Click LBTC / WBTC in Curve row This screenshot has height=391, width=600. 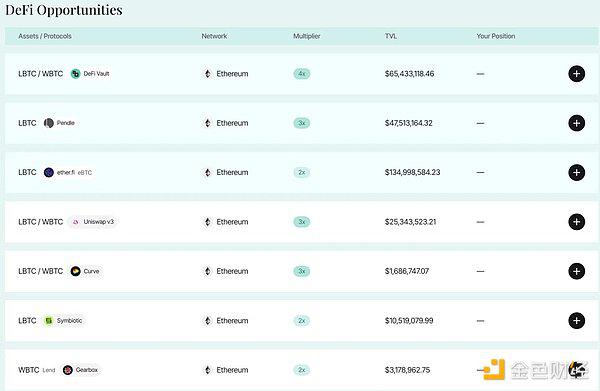(41, 271)
